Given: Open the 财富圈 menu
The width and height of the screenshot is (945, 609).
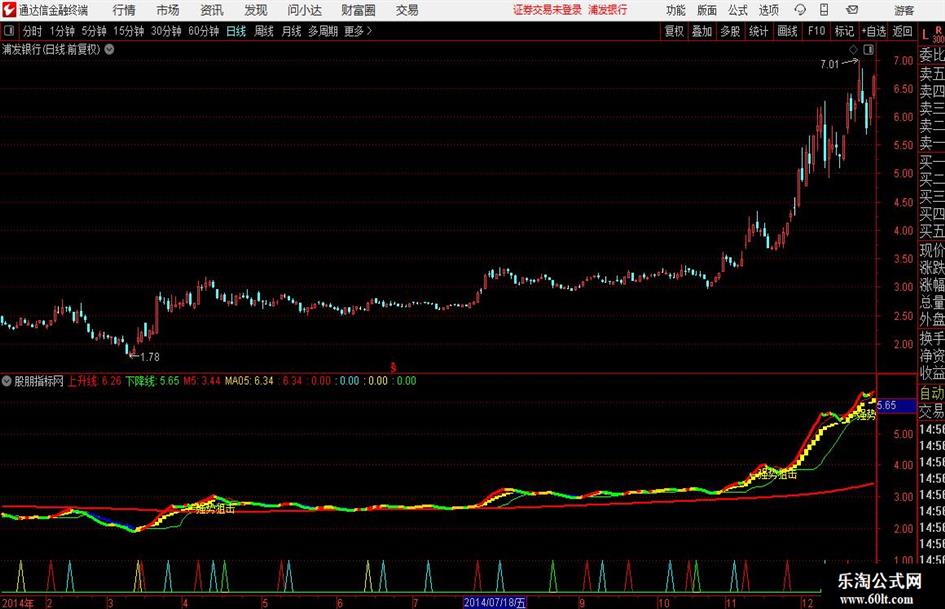Looking at the screenshot, I should (358, 10).
